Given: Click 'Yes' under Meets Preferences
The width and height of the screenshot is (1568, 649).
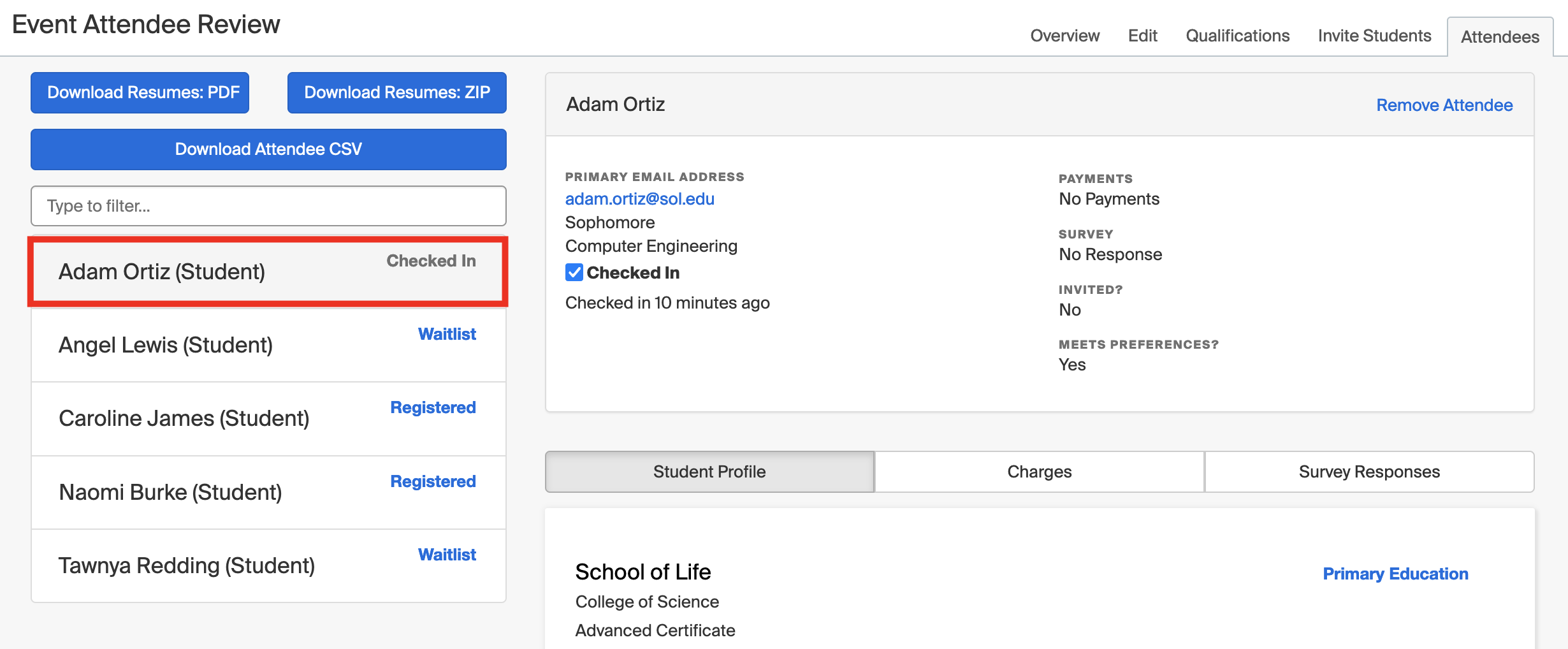Looking at the screenshot, I should tap(1072, 365).
